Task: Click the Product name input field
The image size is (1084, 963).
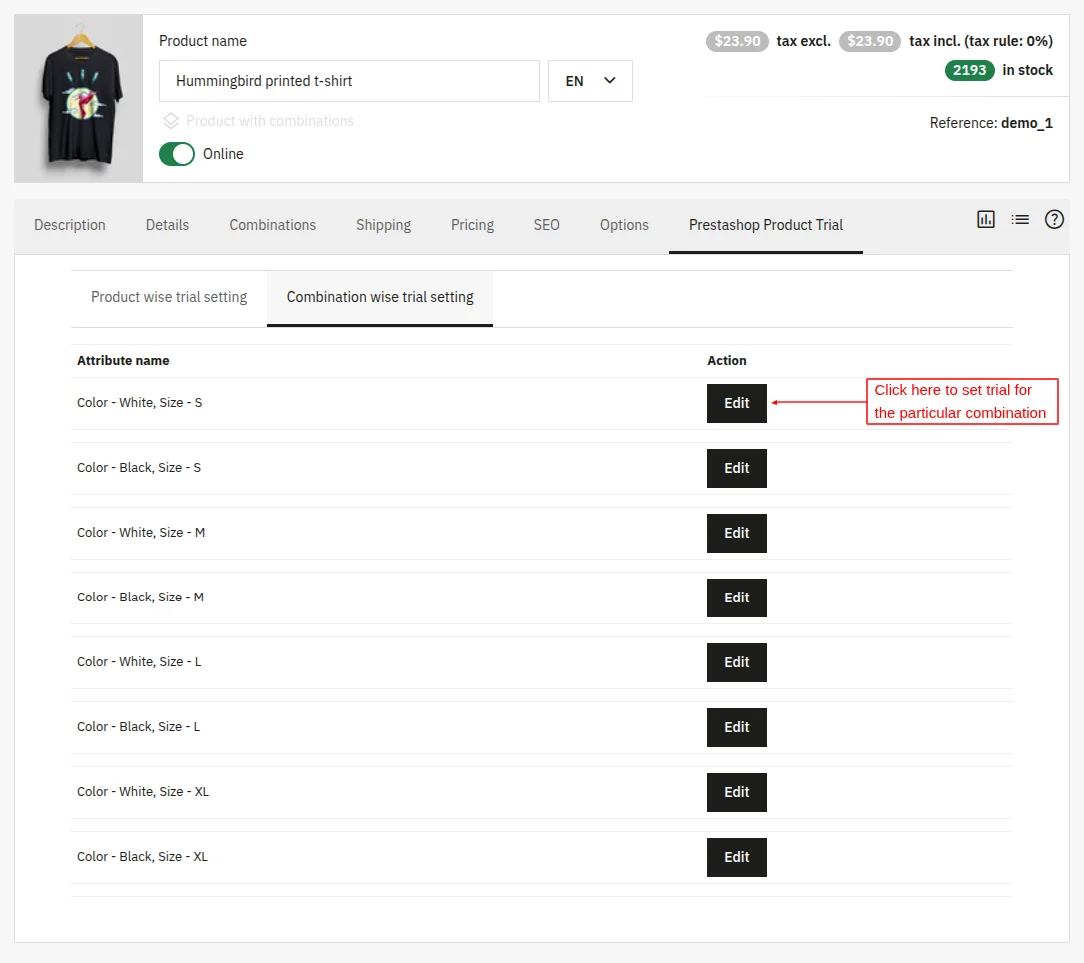Action: click(349, 81)
